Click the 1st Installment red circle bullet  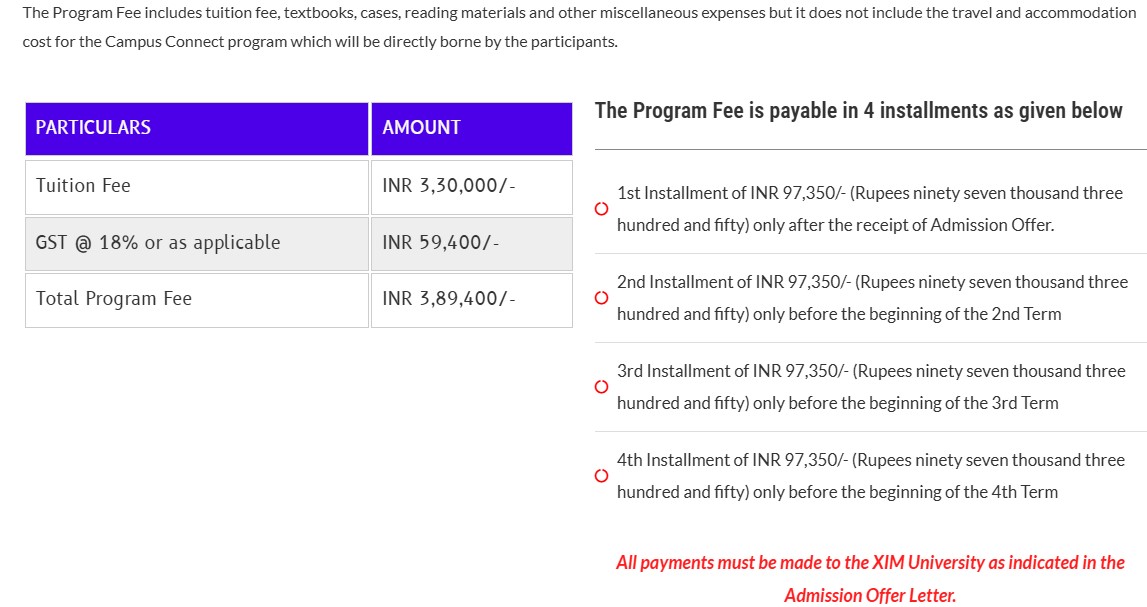click(x=601, y=209)
